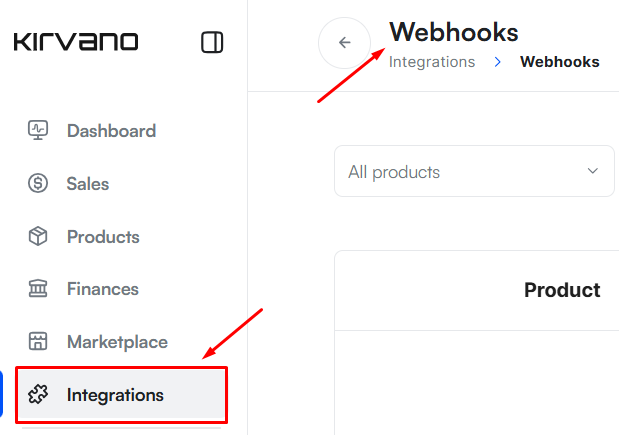Collapse the sidebar with the panel icon
This screenshot has width=619, height=435.
pyautogui.click(x=212, y=42)
